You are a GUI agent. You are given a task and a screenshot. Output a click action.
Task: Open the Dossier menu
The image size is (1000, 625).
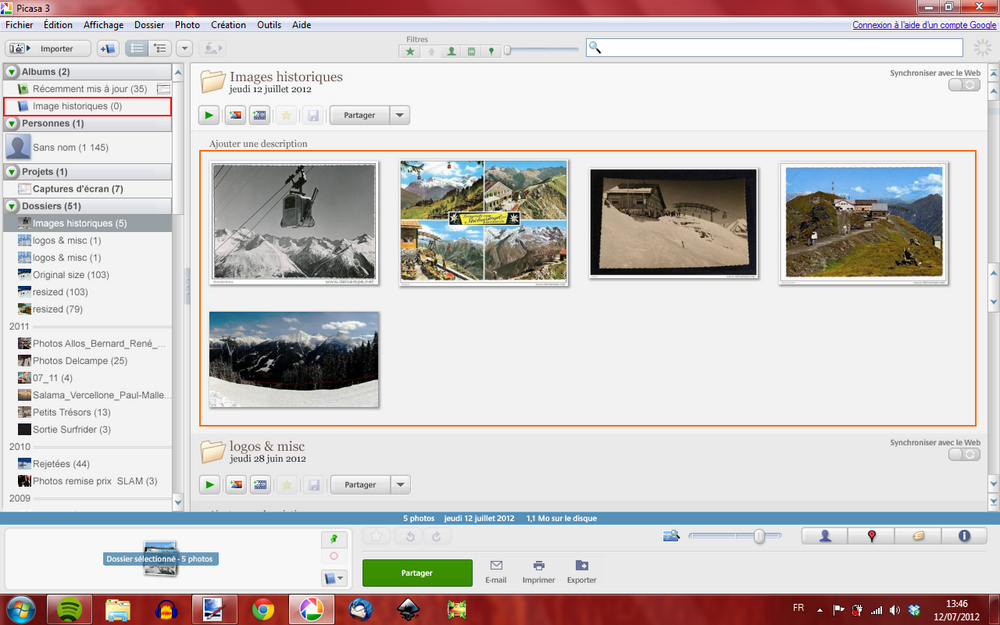click(149, 25)
